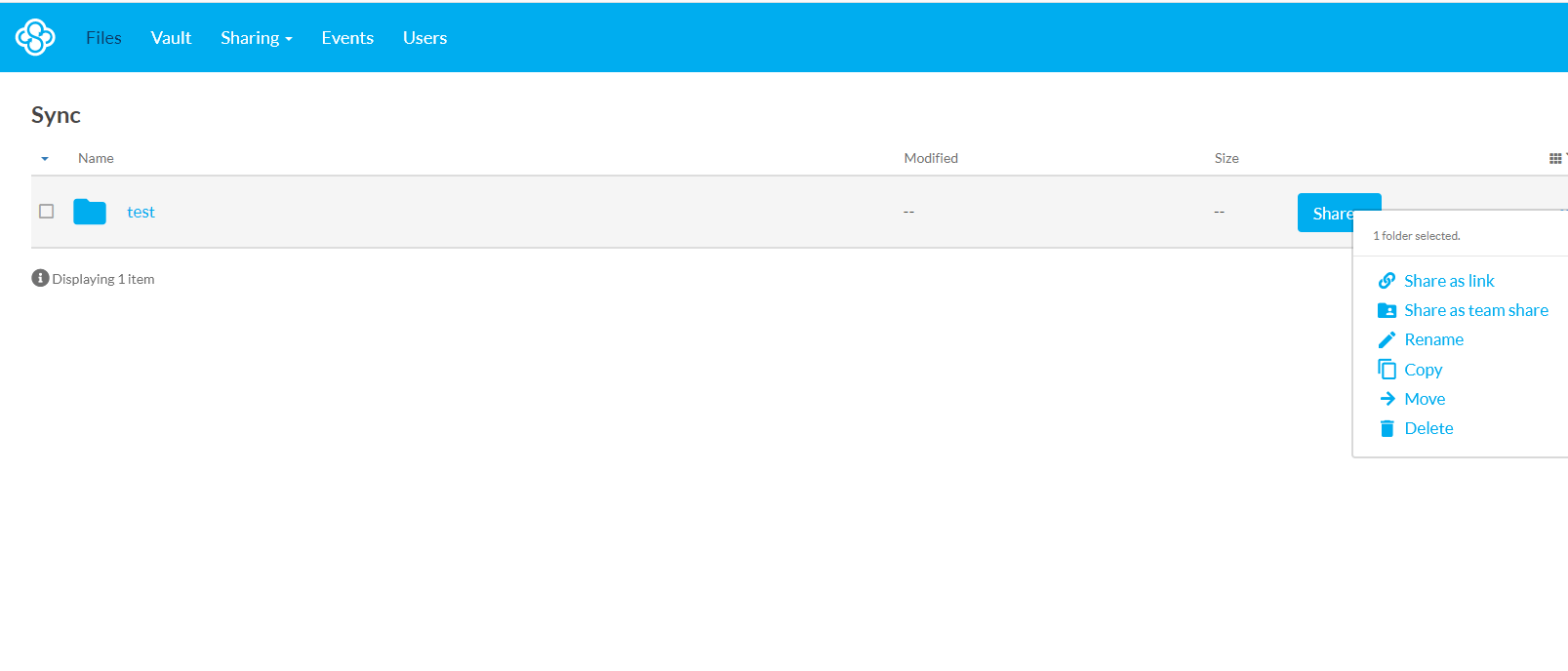The width and height of the screenshot is (1568, 671).
Task: Go to the Vault section
Action: (x=171, y=38)
